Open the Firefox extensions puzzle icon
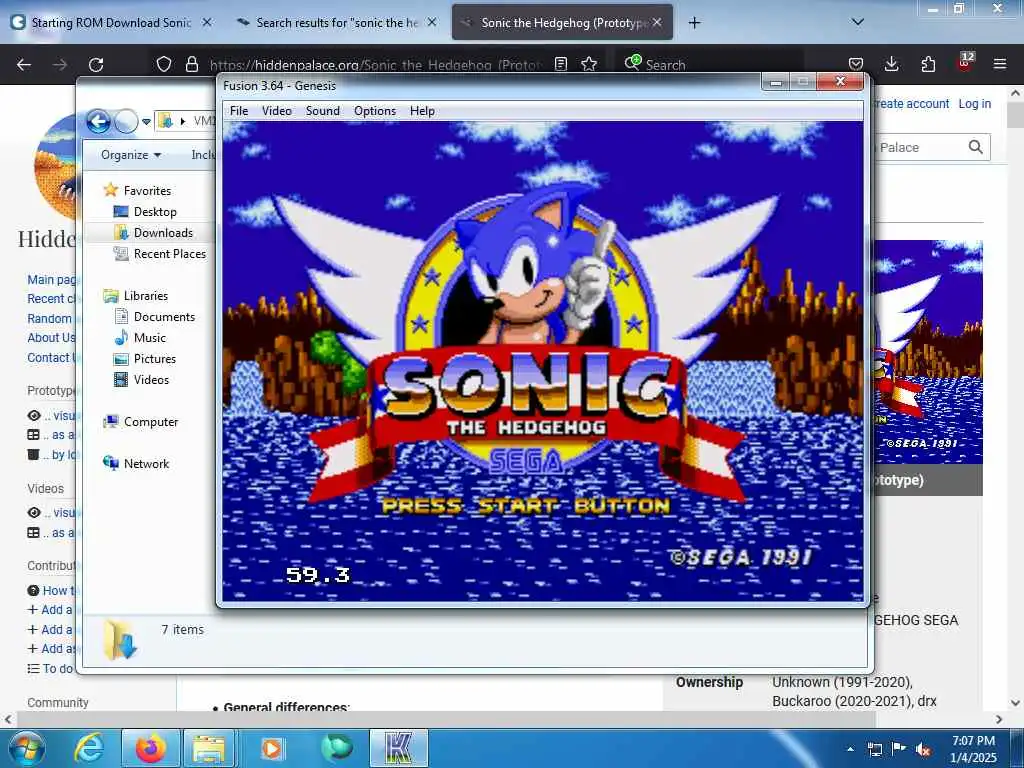The height and width of the screenshot is (768, 1024). tap(928, 64)
